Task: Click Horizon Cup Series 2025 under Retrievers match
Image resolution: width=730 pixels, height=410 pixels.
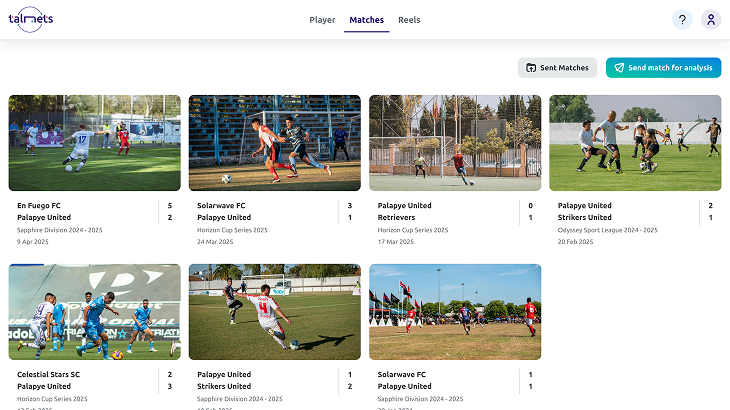Action: tap(413, 230)
